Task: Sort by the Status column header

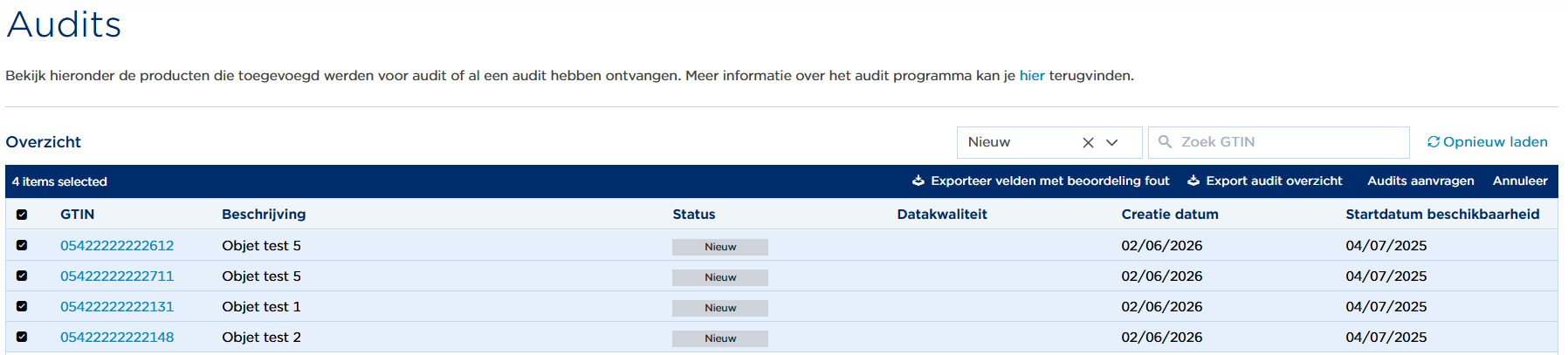Action: pos(694,215)
